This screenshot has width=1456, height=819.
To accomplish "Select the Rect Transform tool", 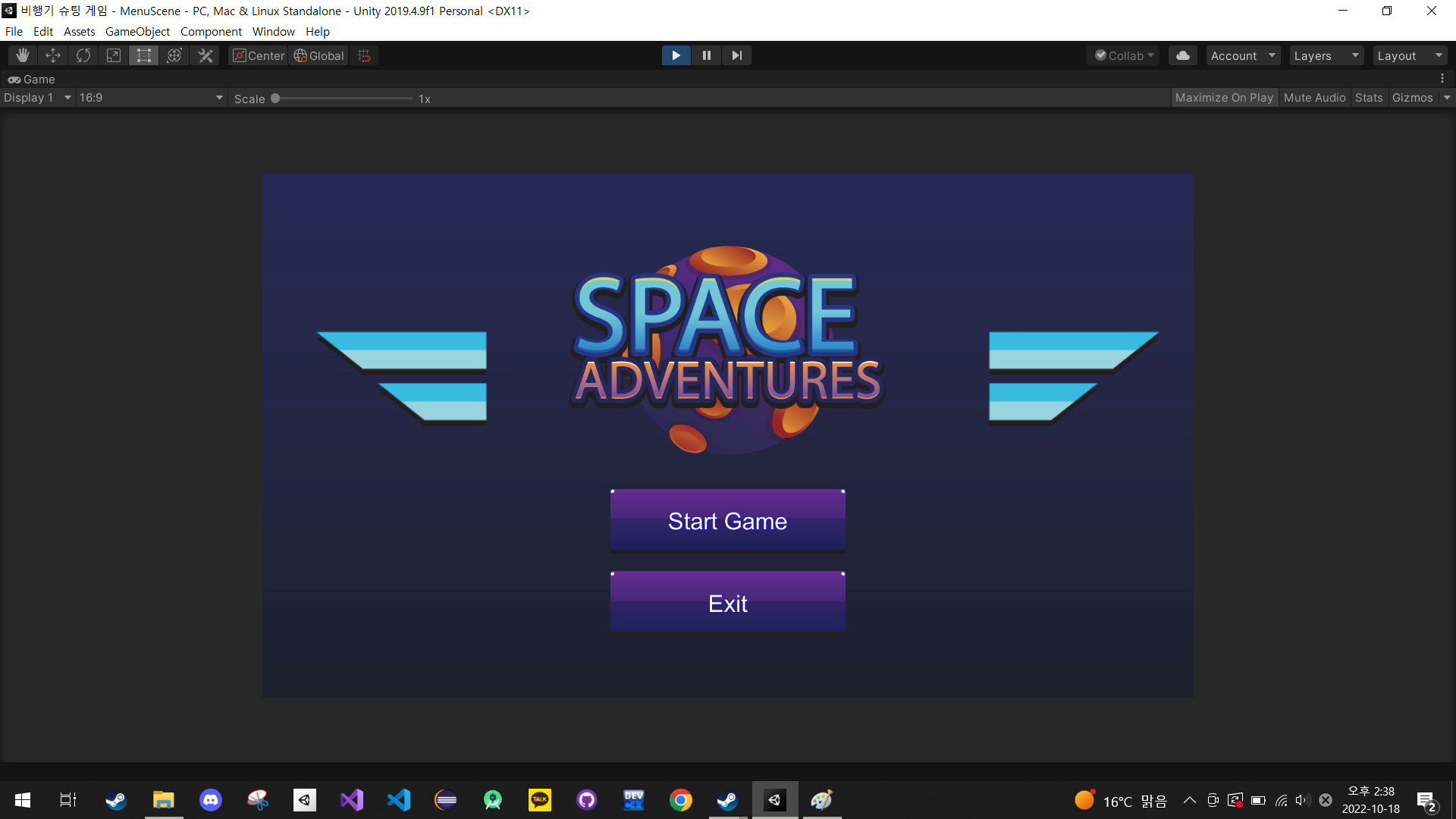I will [143, 55].
